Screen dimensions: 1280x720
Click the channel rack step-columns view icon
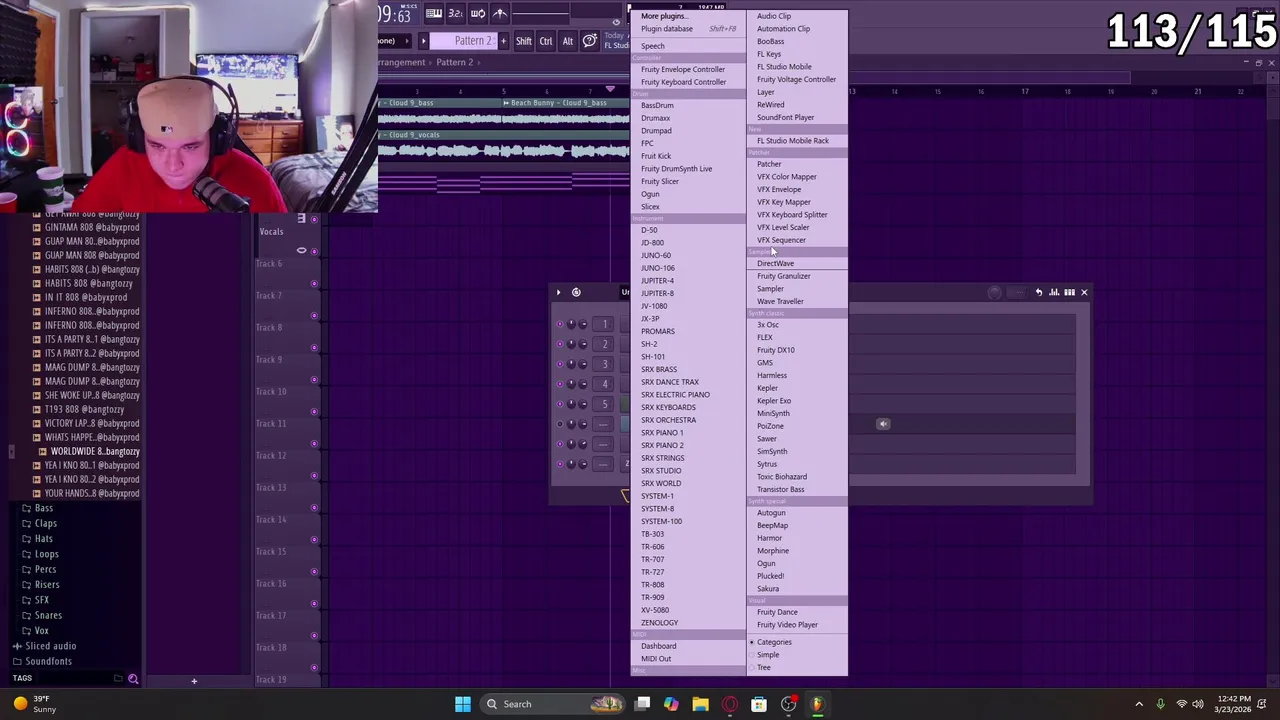(x=1069, y=292)
